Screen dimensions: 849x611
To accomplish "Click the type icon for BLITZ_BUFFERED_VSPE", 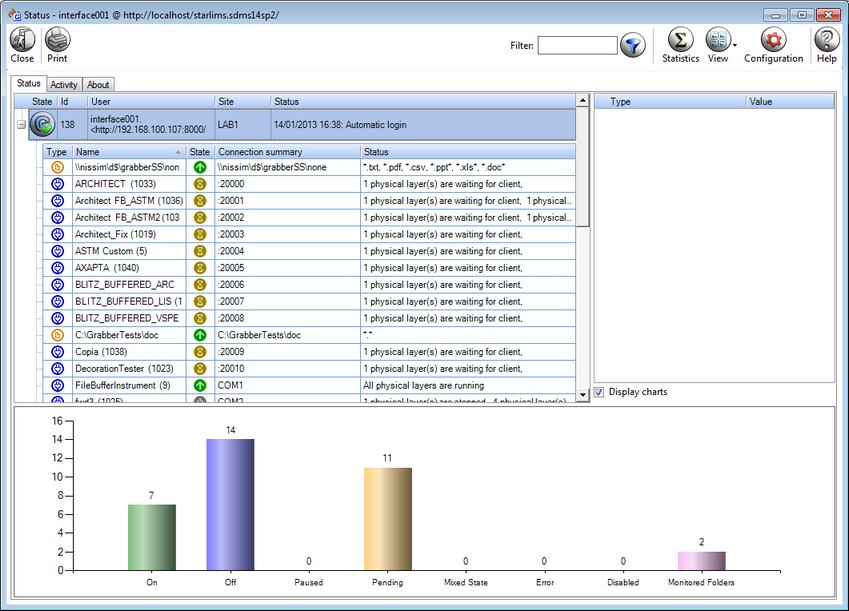I will (57, 318).
